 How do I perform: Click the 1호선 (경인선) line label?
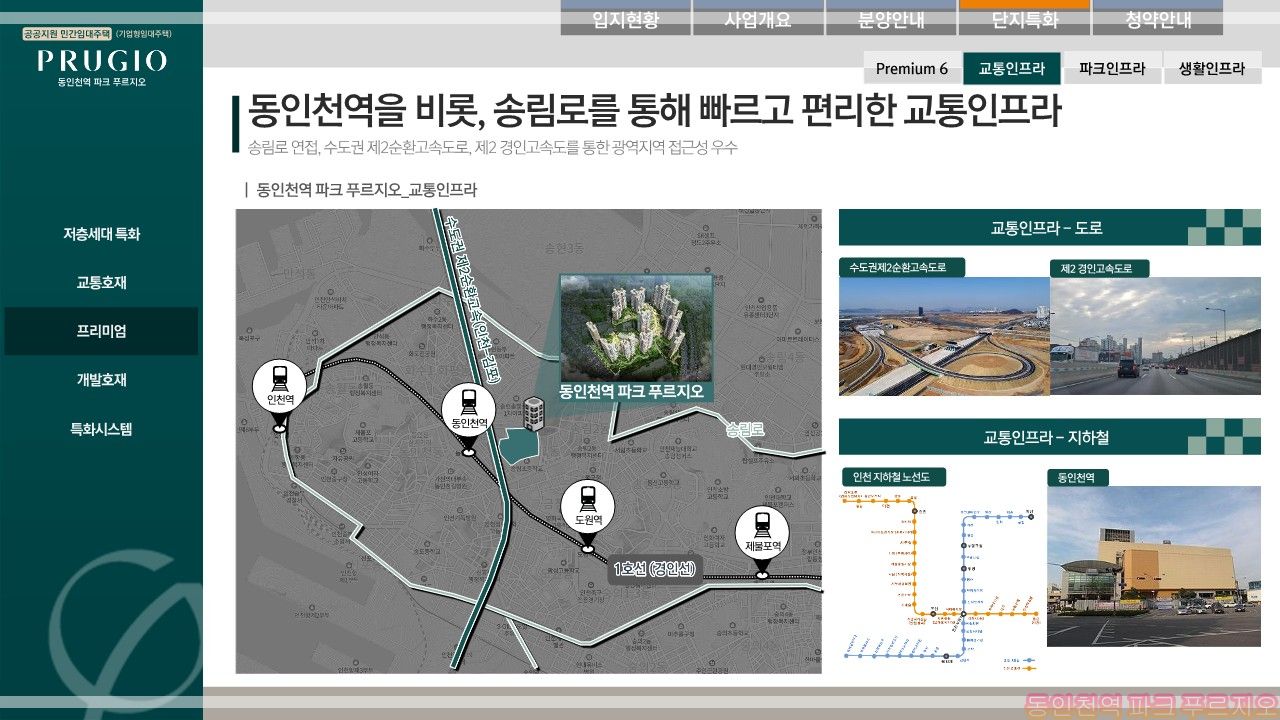pyautogui.click(x=657, y=570)
